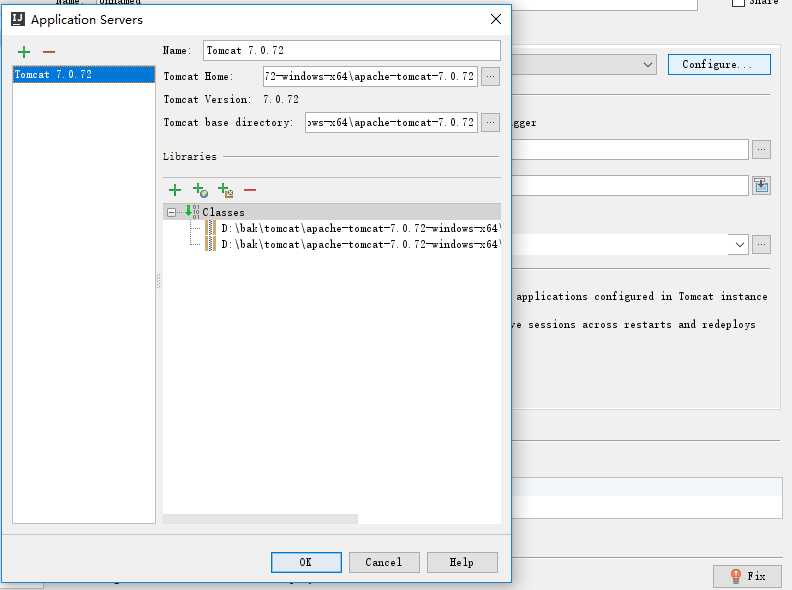Browse for Tomcat base directory
Image resolution: width=792 pixels, height=590 pixels.
click(490, 122)
